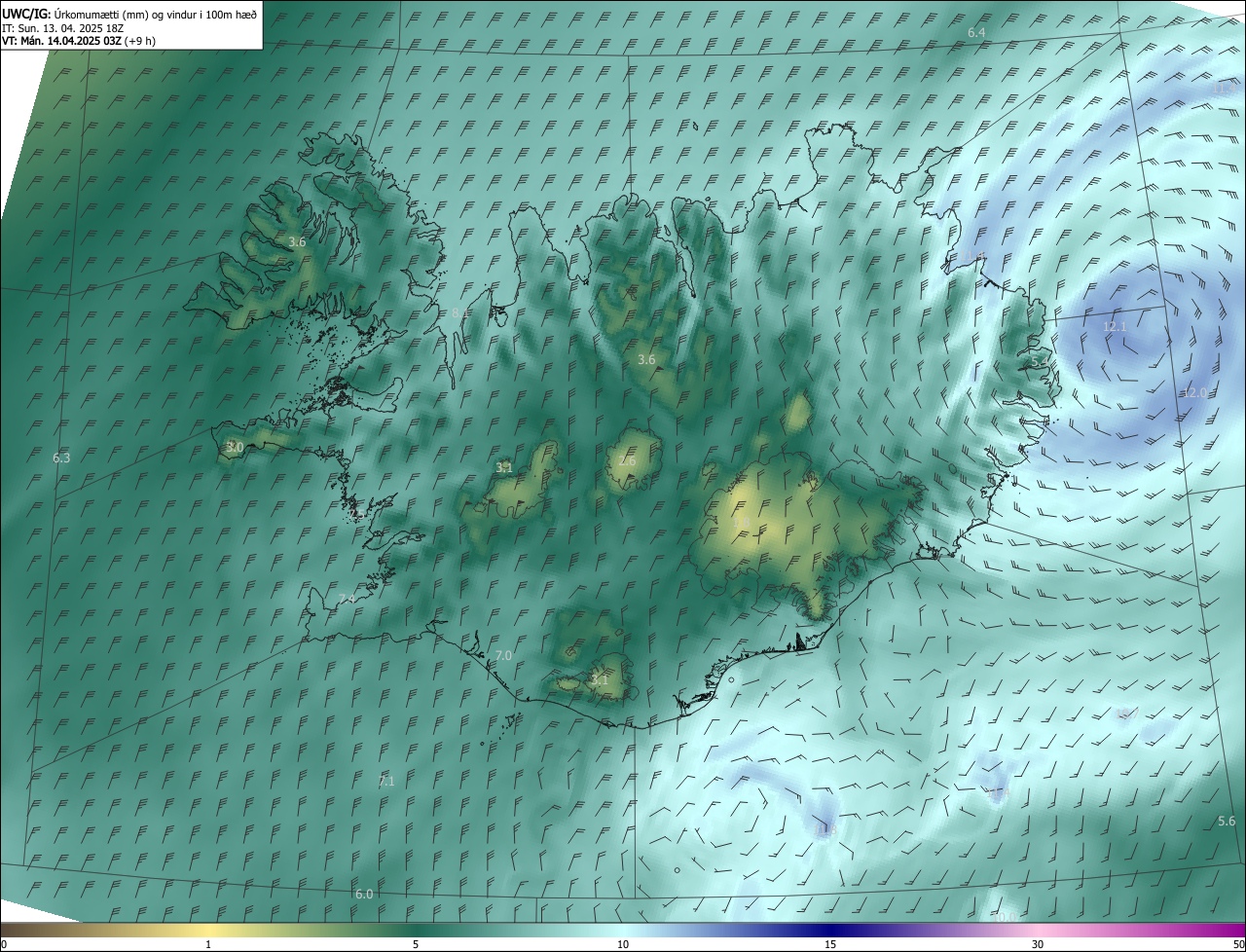Click the 6.3 value off the west coast
1246x952 pixels.
pyautogui.click(x=61, y=458)
